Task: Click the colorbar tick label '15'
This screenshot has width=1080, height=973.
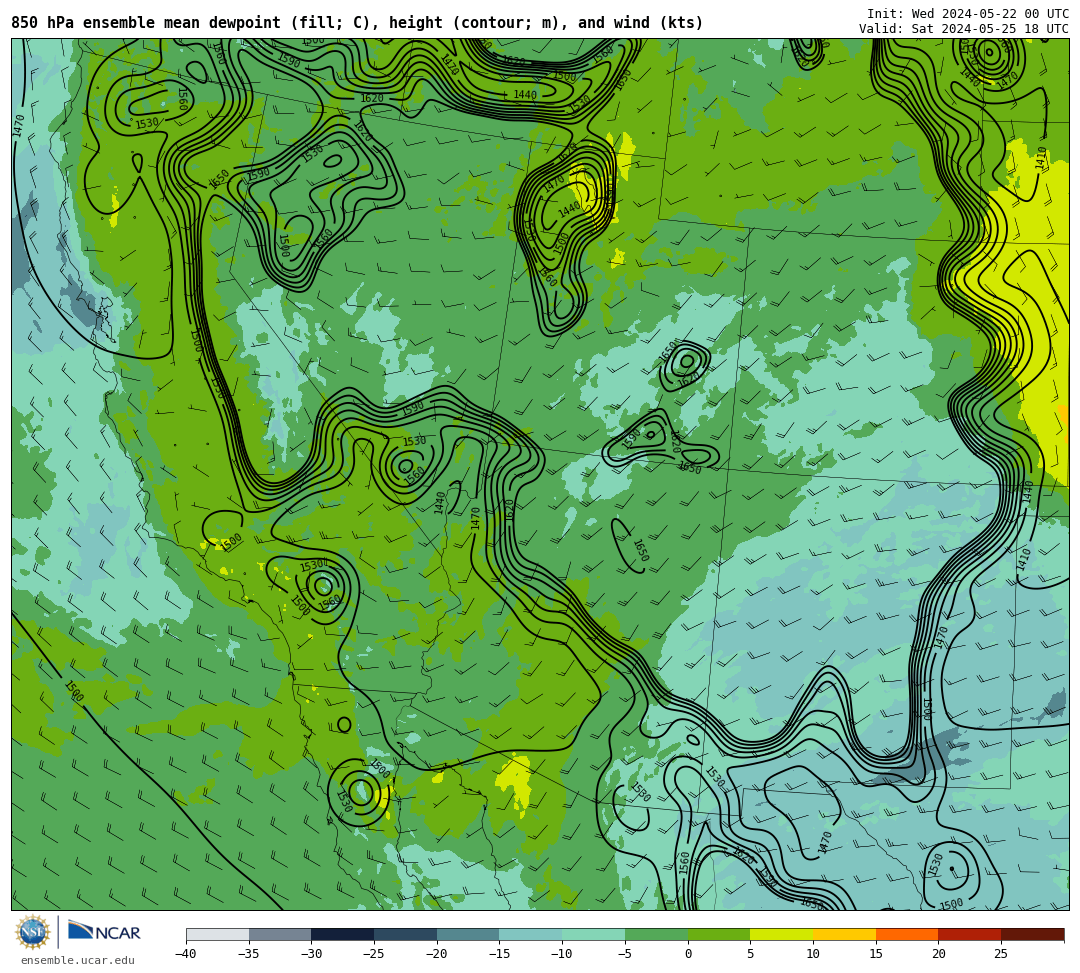Action: point(876,954)
